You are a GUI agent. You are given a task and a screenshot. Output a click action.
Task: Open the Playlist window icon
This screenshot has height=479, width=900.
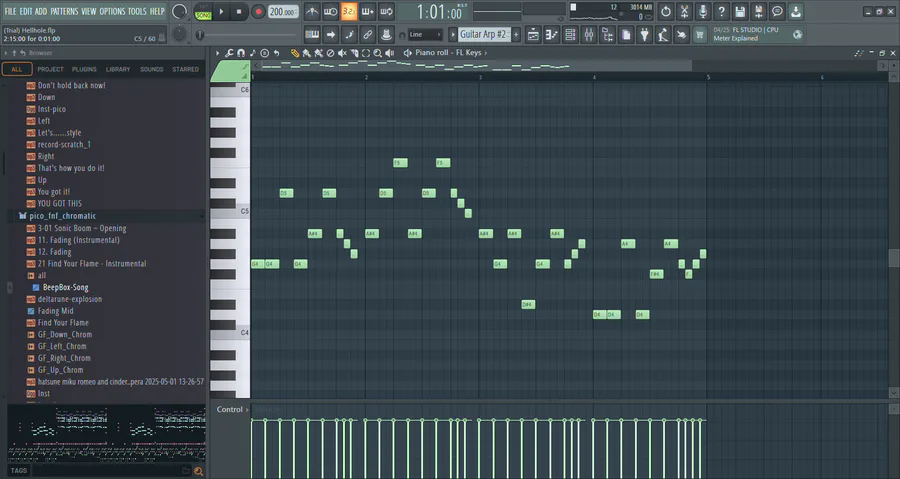coord(533,34)
